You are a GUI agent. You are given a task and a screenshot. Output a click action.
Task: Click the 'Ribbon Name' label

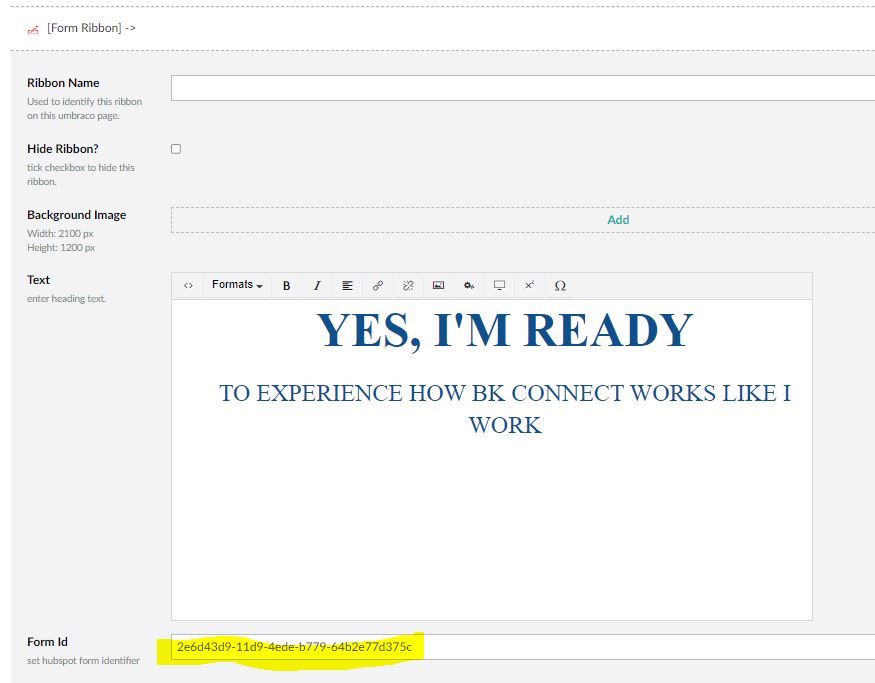click(x=63, y=83)
